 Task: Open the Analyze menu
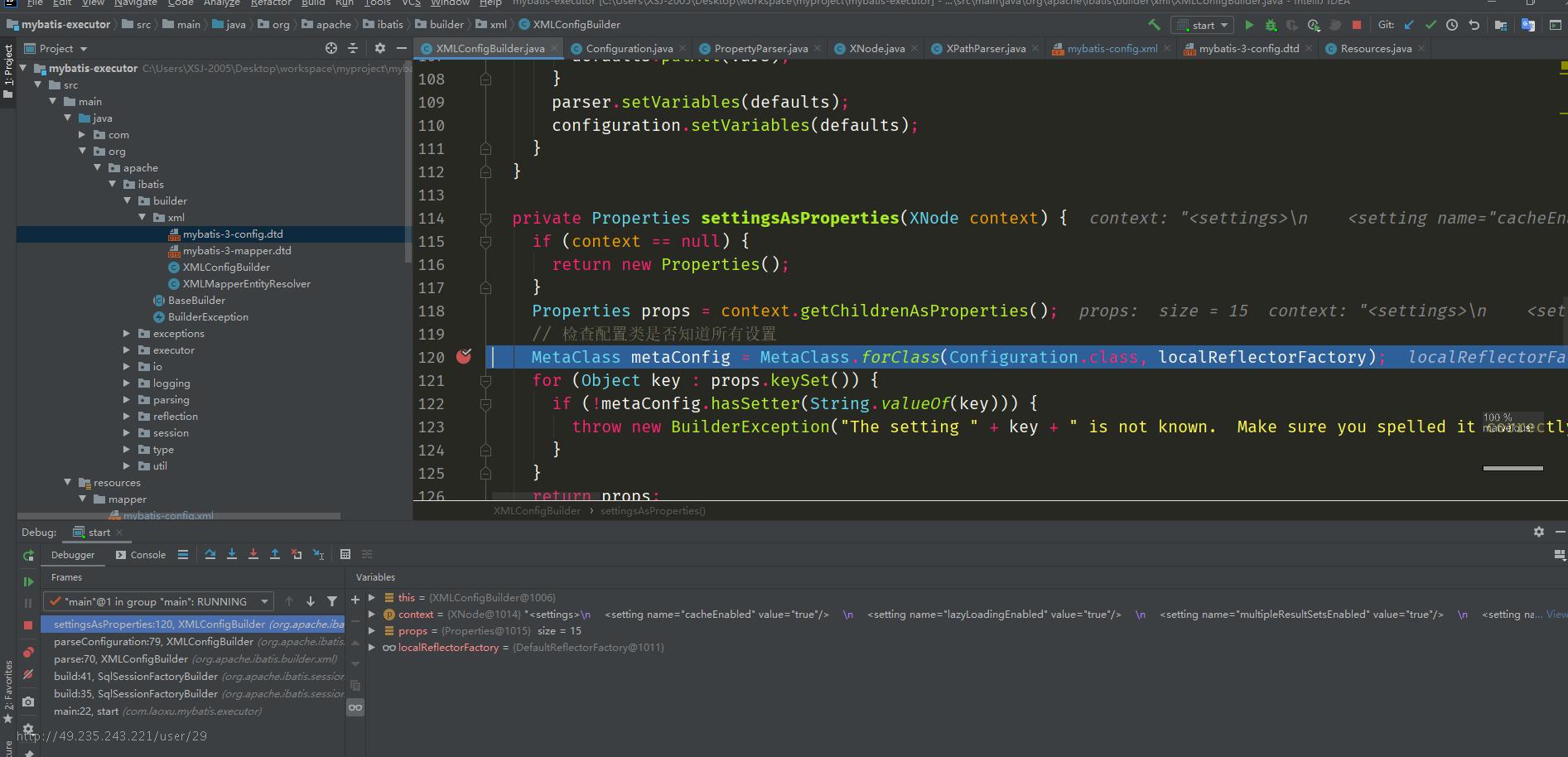click(222, 3)
